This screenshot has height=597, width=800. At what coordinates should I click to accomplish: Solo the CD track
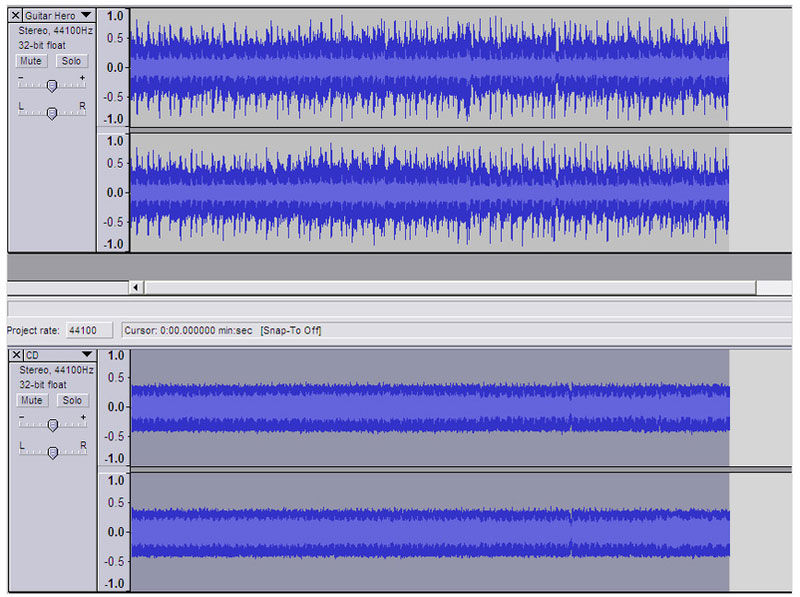coord(72,400)
